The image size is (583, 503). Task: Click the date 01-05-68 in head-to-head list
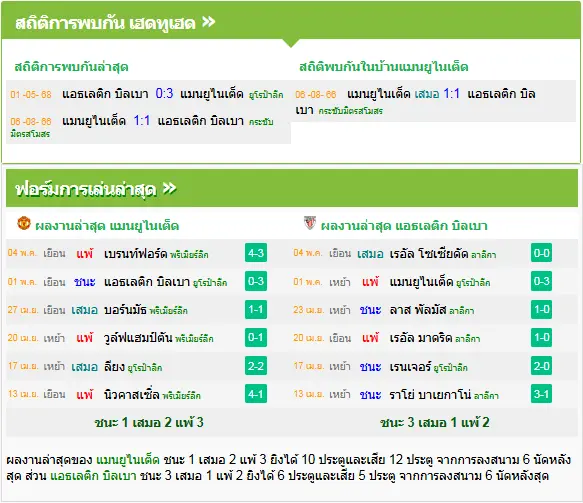(x=31, y=94)
